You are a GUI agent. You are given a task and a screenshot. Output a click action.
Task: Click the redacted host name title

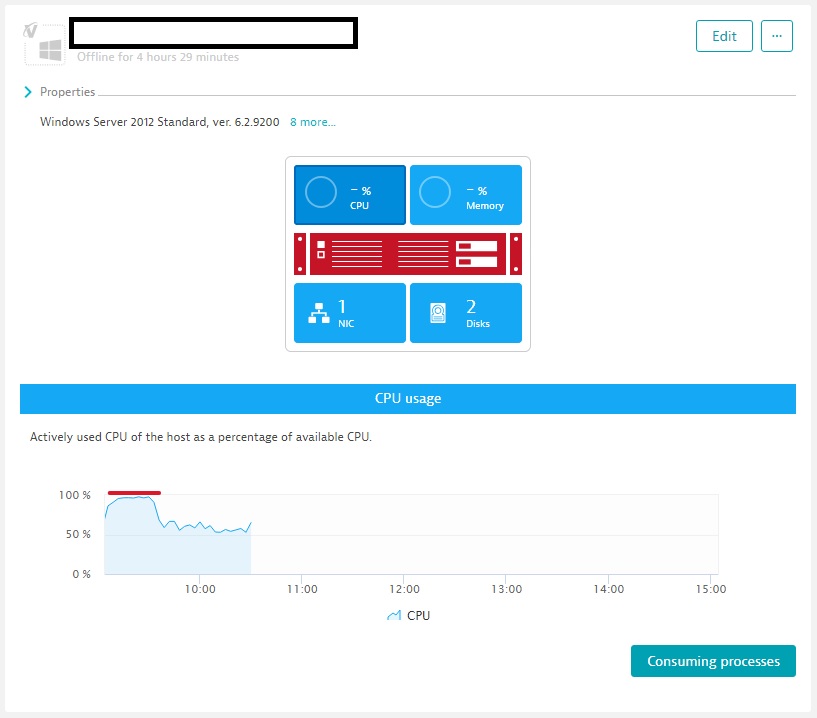pos(214,33)
